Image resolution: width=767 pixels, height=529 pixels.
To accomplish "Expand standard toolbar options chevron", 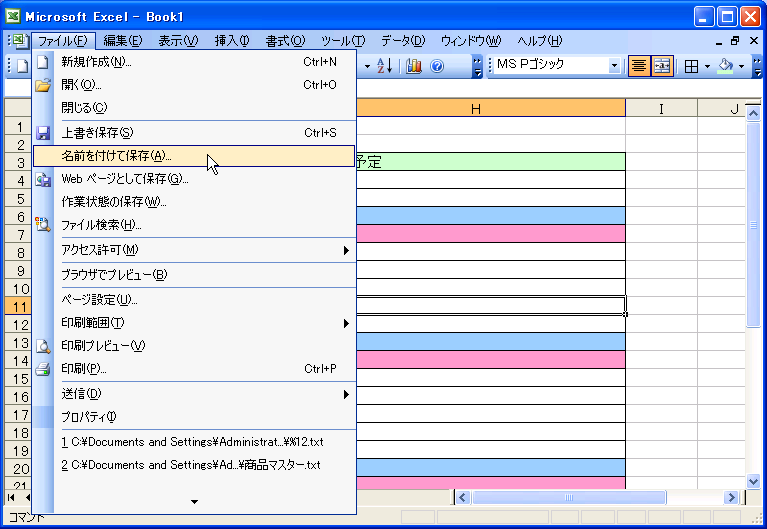I will [x=477, y=66].
